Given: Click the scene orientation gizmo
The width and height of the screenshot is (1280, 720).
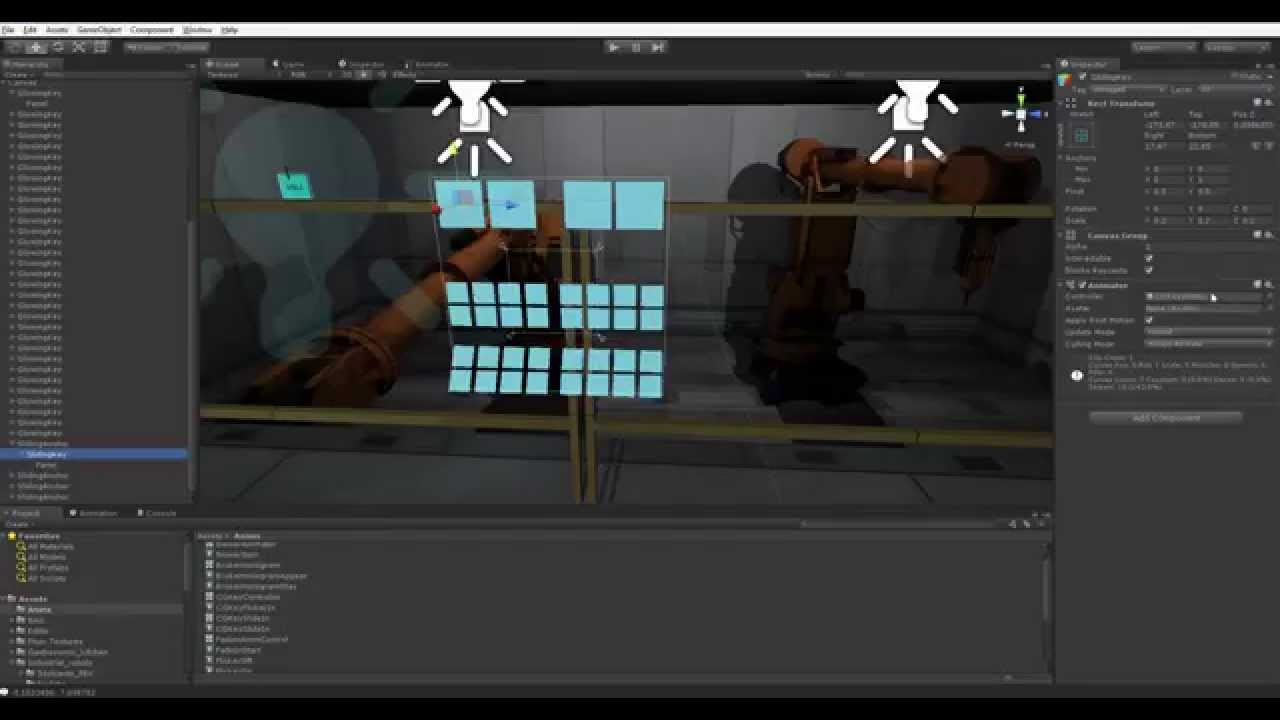Looking at the screenshot, I should (x=1020, y=114).
